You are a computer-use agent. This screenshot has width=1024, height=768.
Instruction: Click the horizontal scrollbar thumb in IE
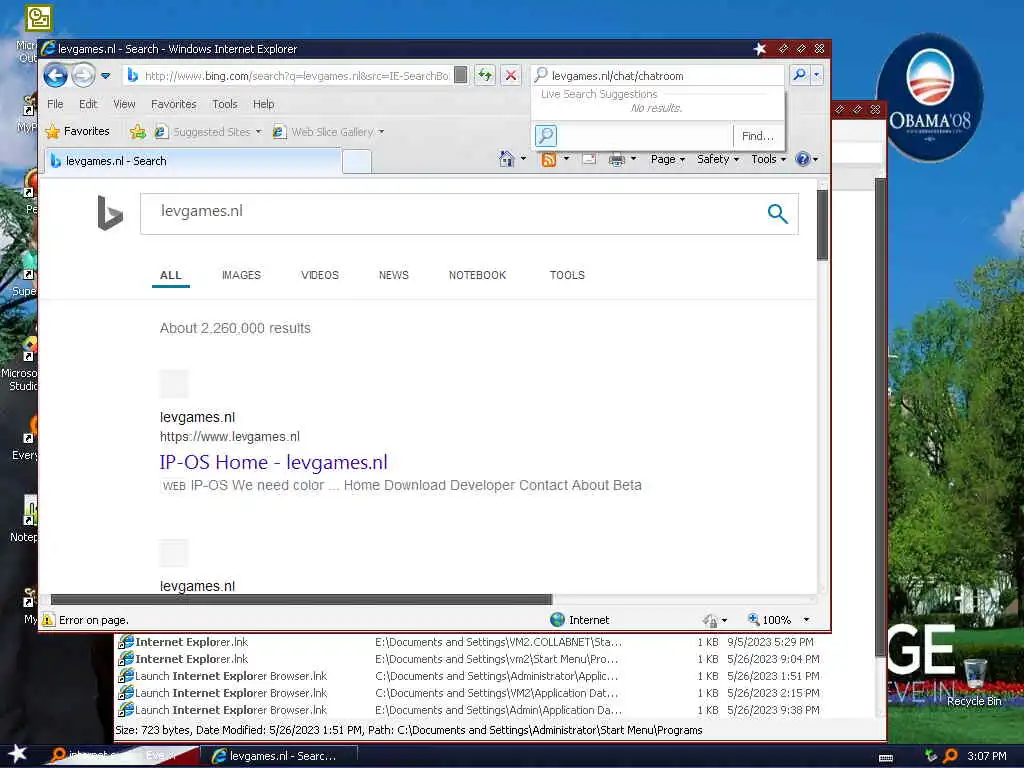[302, 600]
